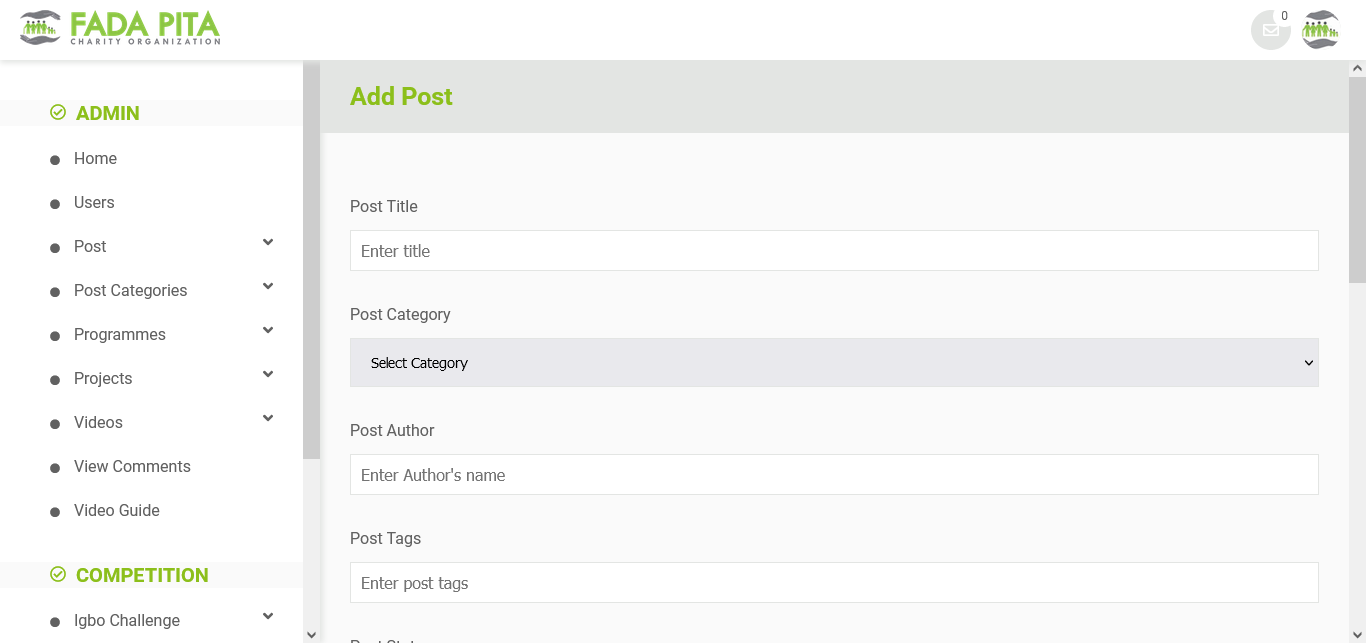Expand the Post submenu chevron
The width and height of the screenshot is (1366, 643).
click(x=268, y=242)
